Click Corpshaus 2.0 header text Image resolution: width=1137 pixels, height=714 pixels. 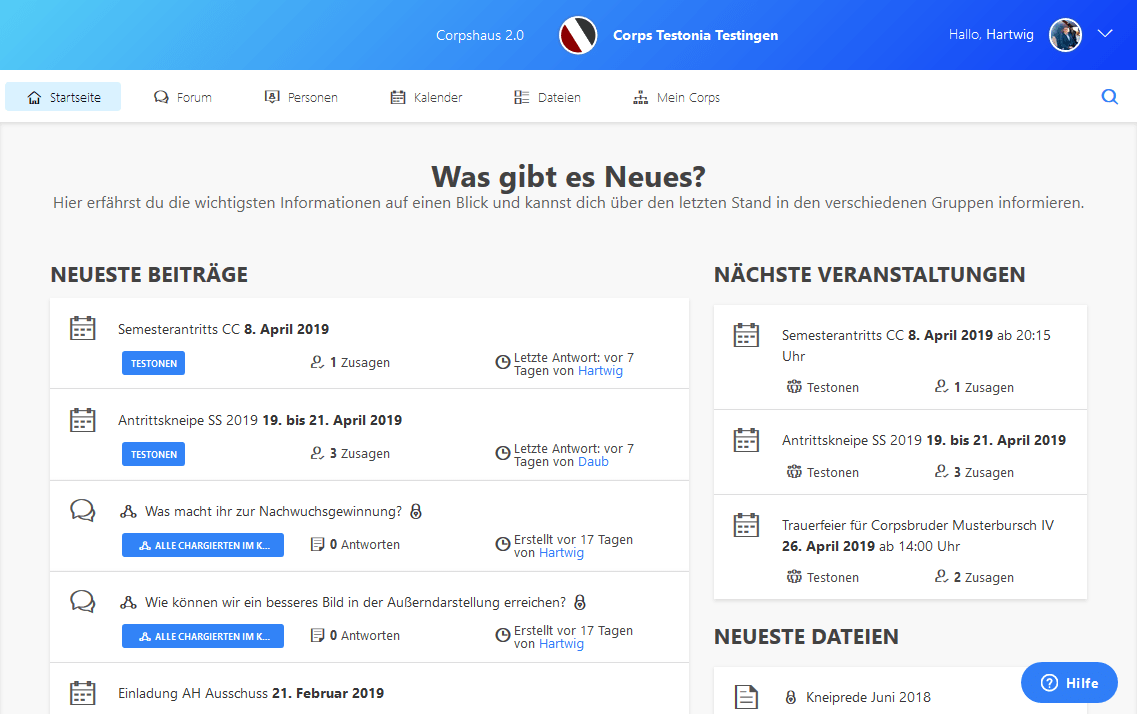[479, 36]
